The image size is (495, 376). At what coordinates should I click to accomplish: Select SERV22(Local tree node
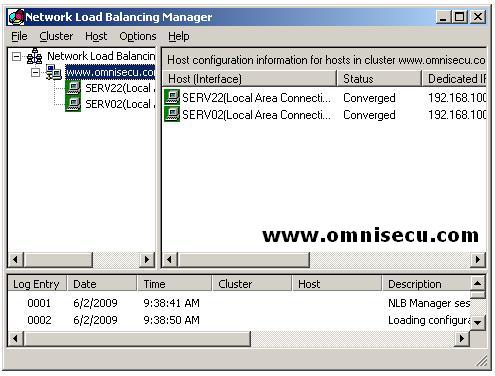point(120,88)
